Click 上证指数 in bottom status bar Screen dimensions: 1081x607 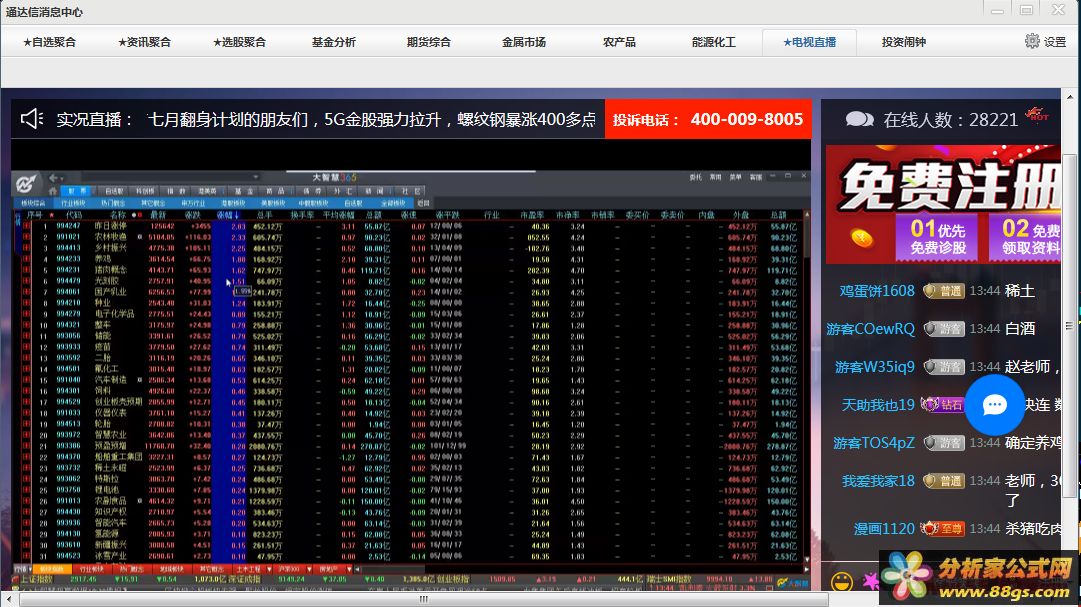[36, 579]
